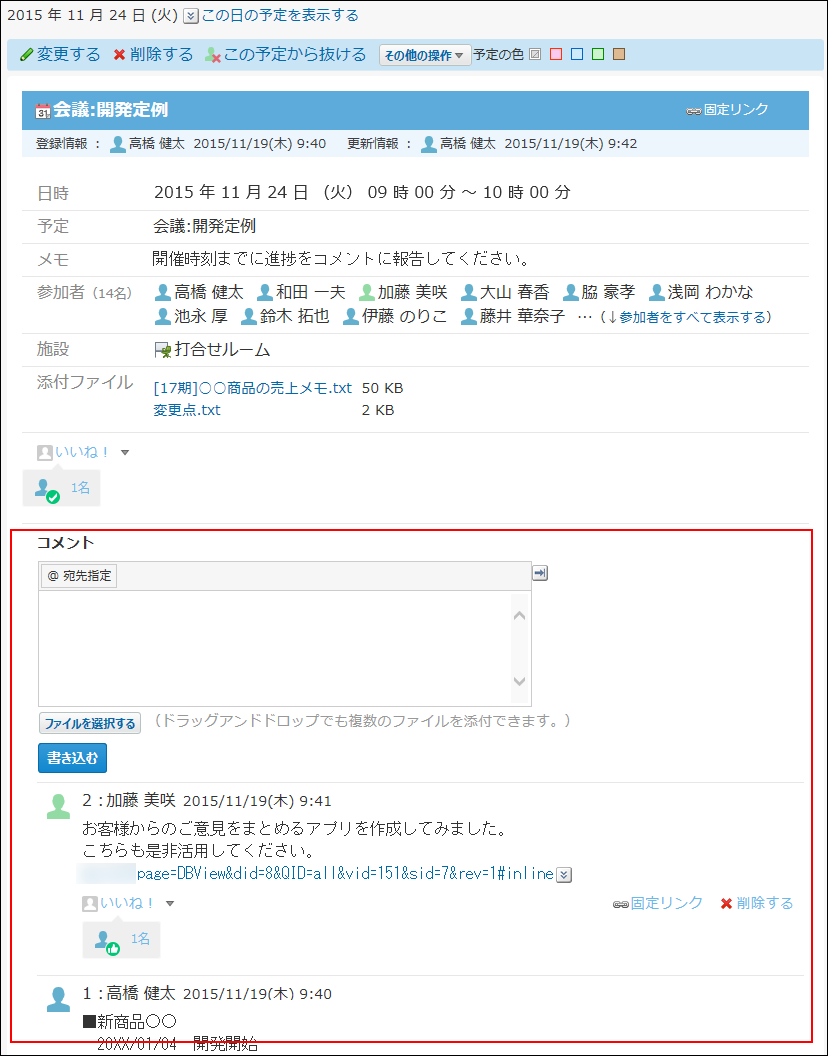Open attachment [17期]○○商品の売上メモ.txt

pyautogui.click(x=253, y=388)
